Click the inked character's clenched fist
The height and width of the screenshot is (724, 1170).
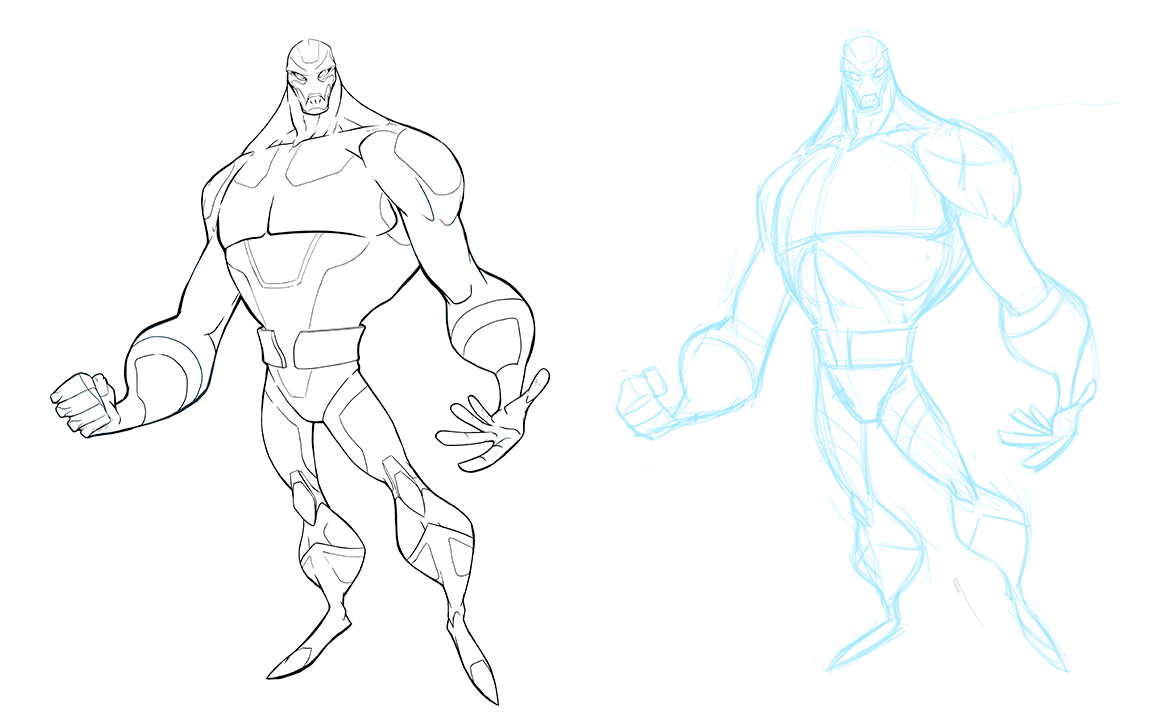click(x=82, y=404)
